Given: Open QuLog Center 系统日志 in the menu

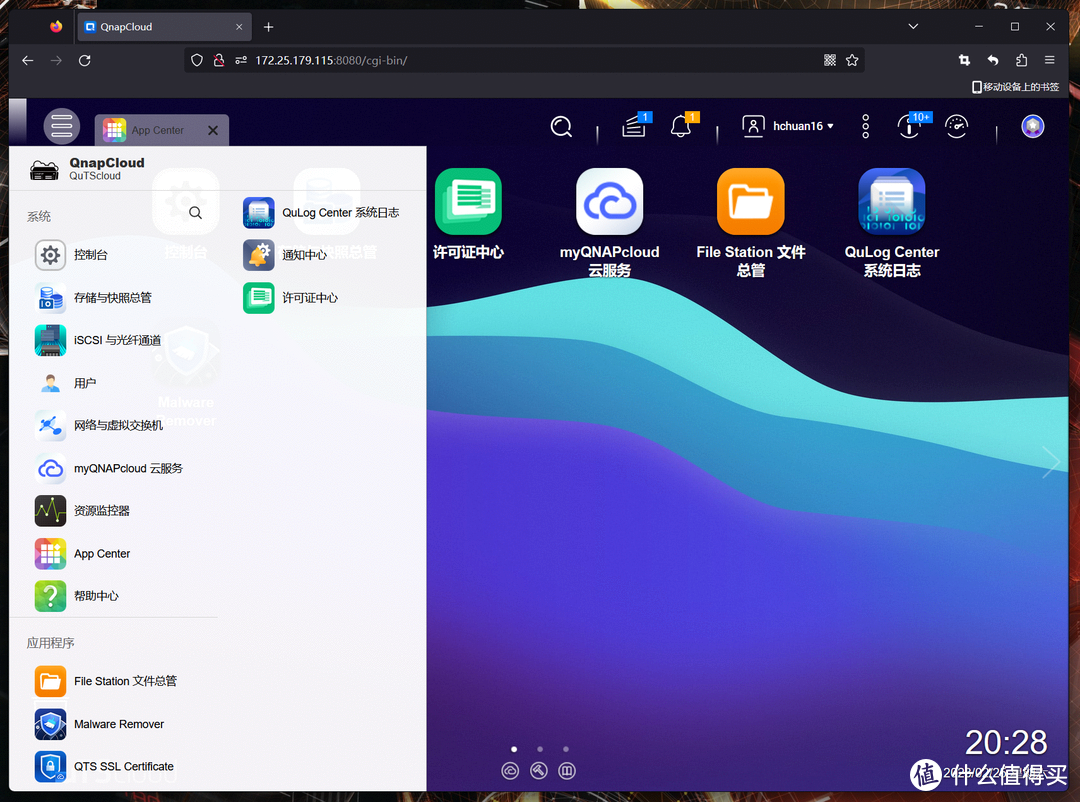Looking at the screenshot, I should coord(321,213).
